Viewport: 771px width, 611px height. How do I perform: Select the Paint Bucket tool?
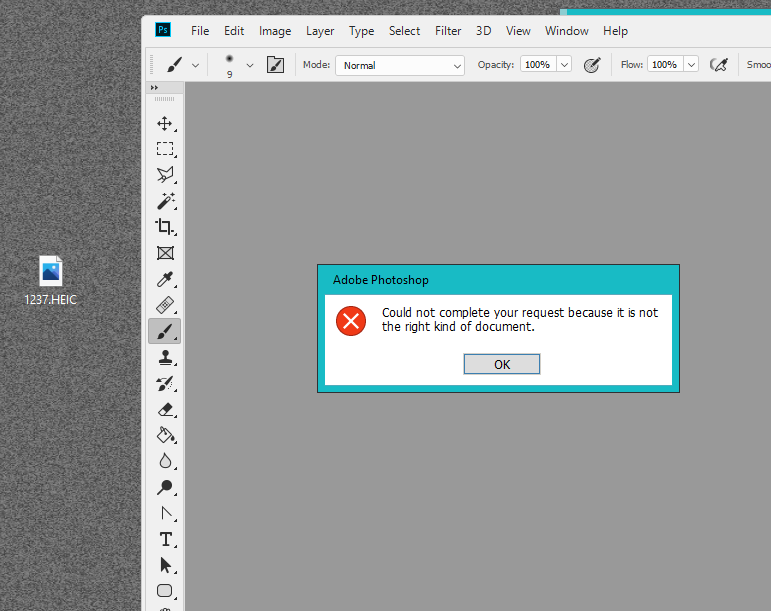pos(165,435)
